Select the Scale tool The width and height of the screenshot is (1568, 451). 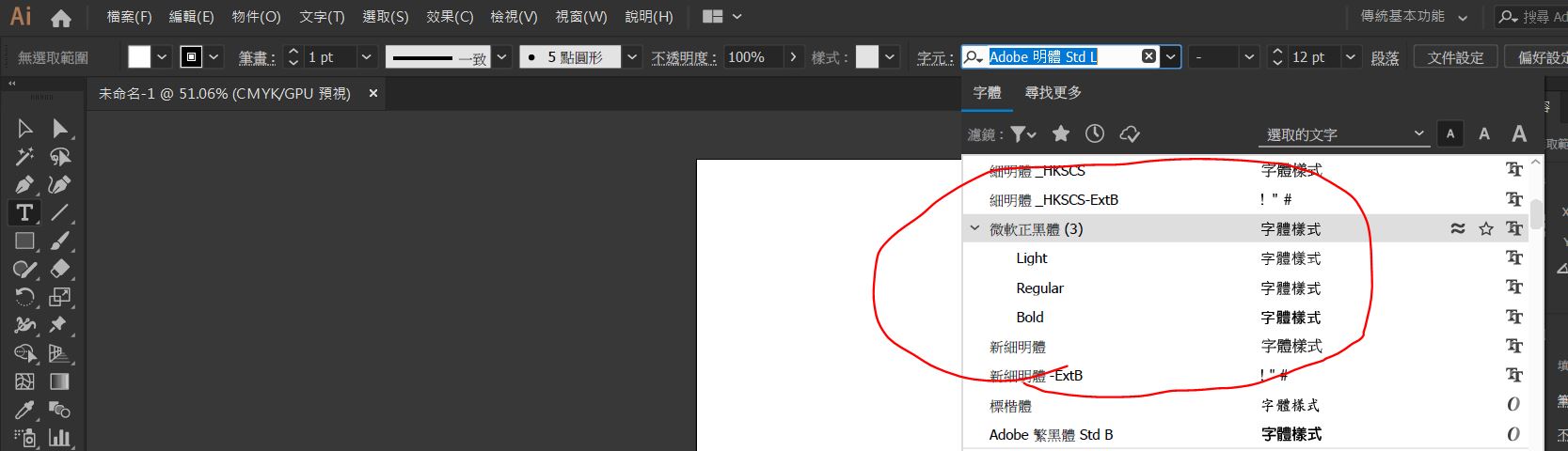(x=60, y=298)
